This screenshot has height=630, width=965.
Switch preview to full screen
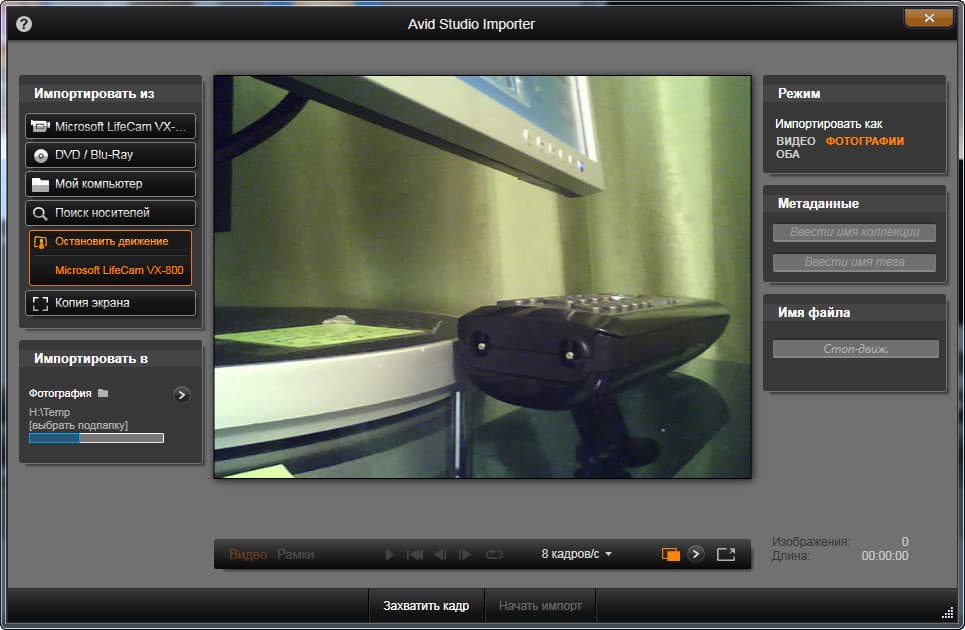(x=726, y=554)
